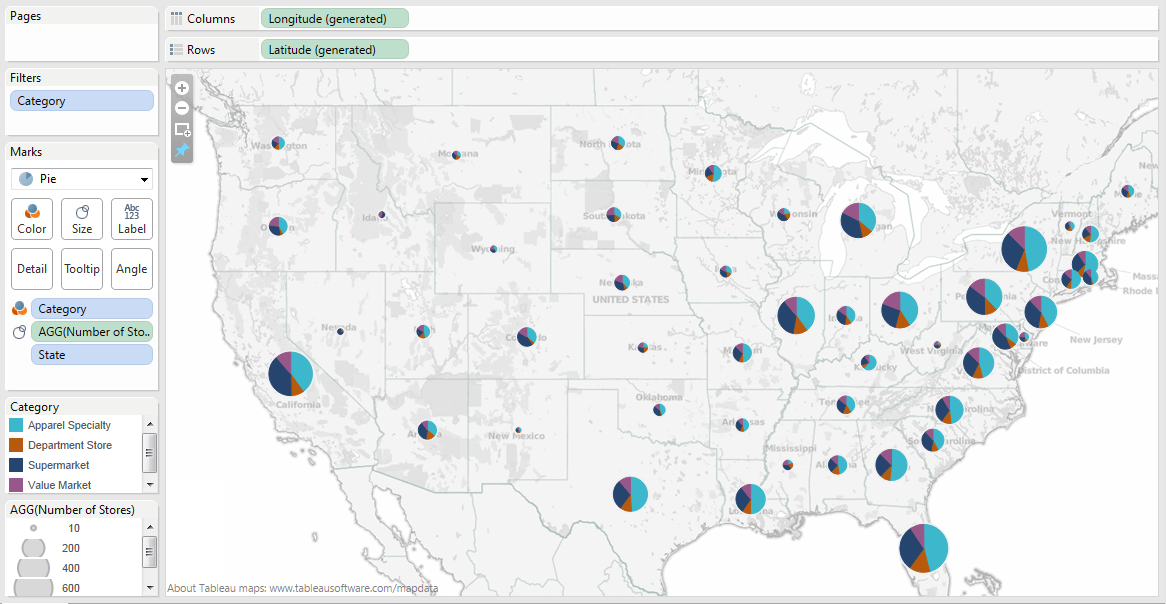The width and height of the screenshot is (1166, 604).
Task: Toggle the pushpin to reset the map view
Action: pos(181,150)
